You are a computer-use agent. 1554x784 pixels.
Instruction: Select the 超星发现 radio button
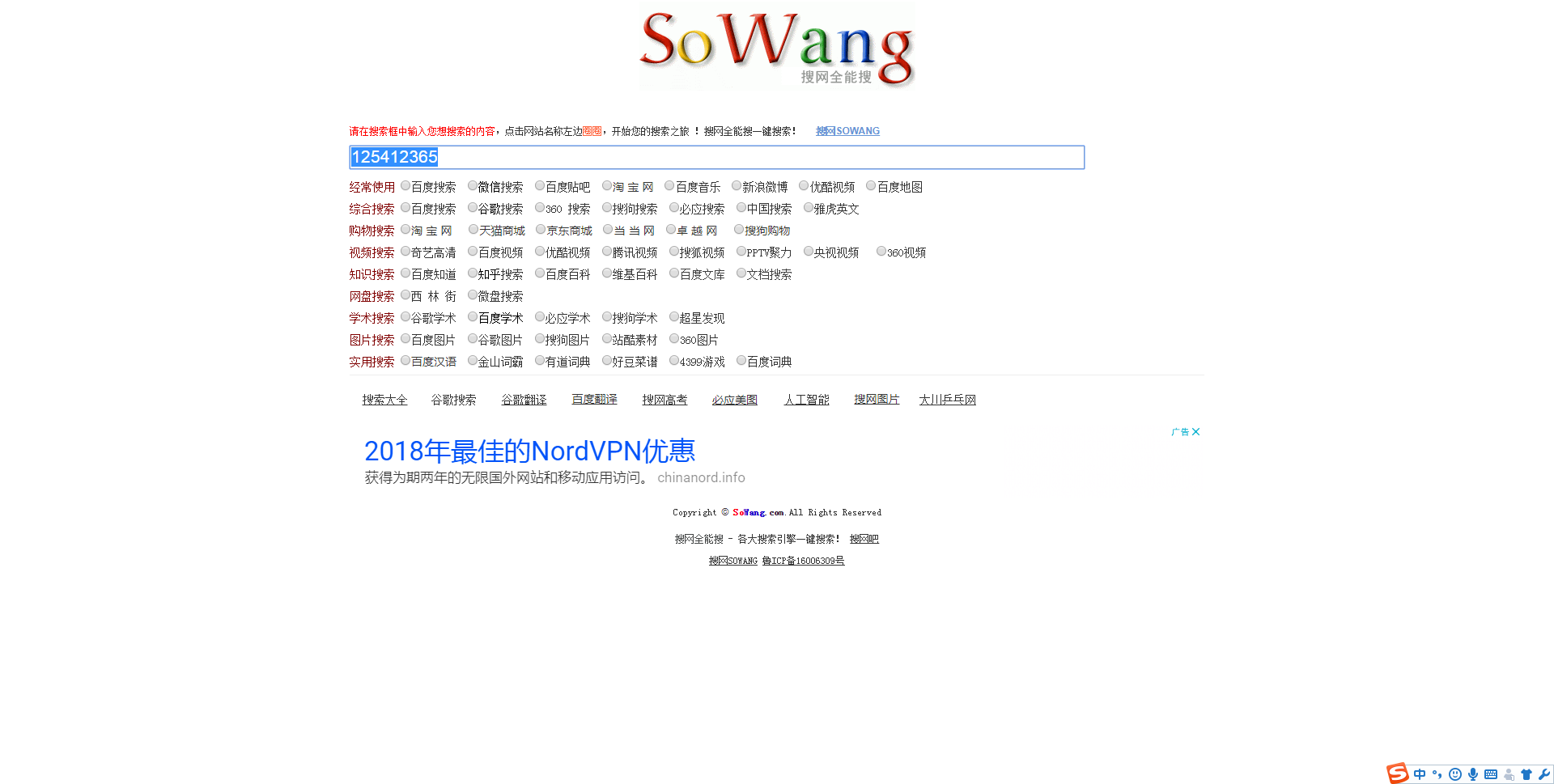click(x=674, y=317)
